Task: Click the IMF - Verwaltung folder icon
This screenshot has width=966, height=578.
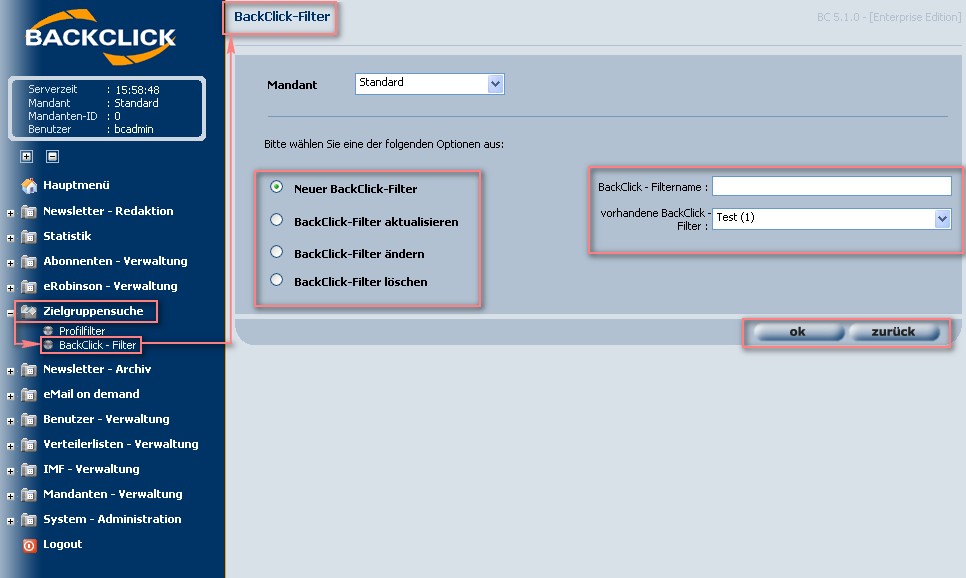Action: coord(29,470)
